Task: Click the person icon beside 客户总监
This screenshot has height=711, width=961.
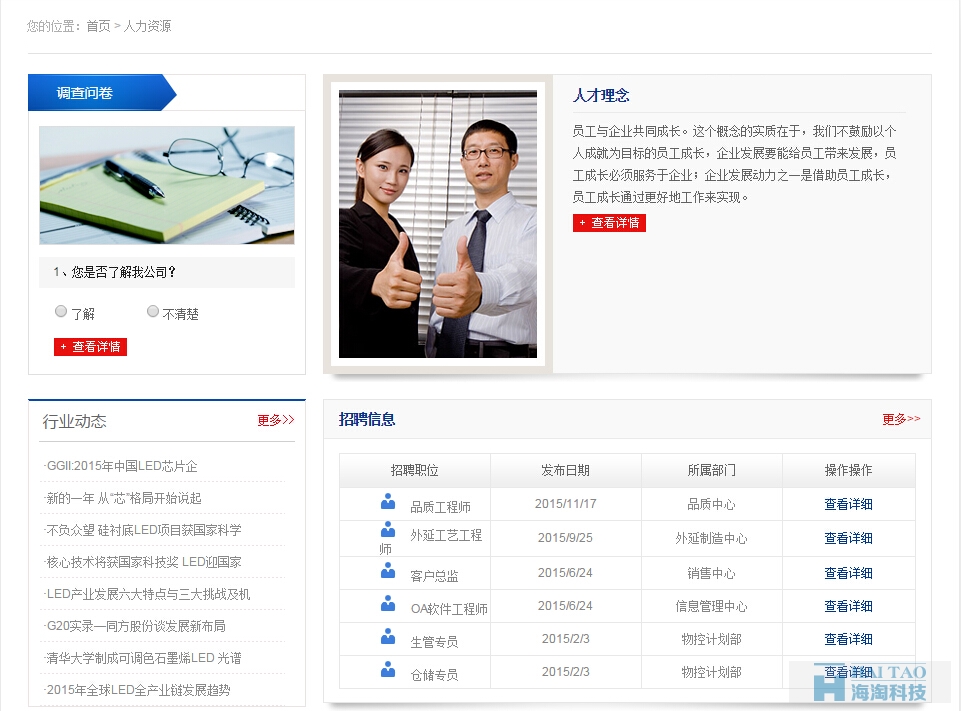Action: point(388,571)
